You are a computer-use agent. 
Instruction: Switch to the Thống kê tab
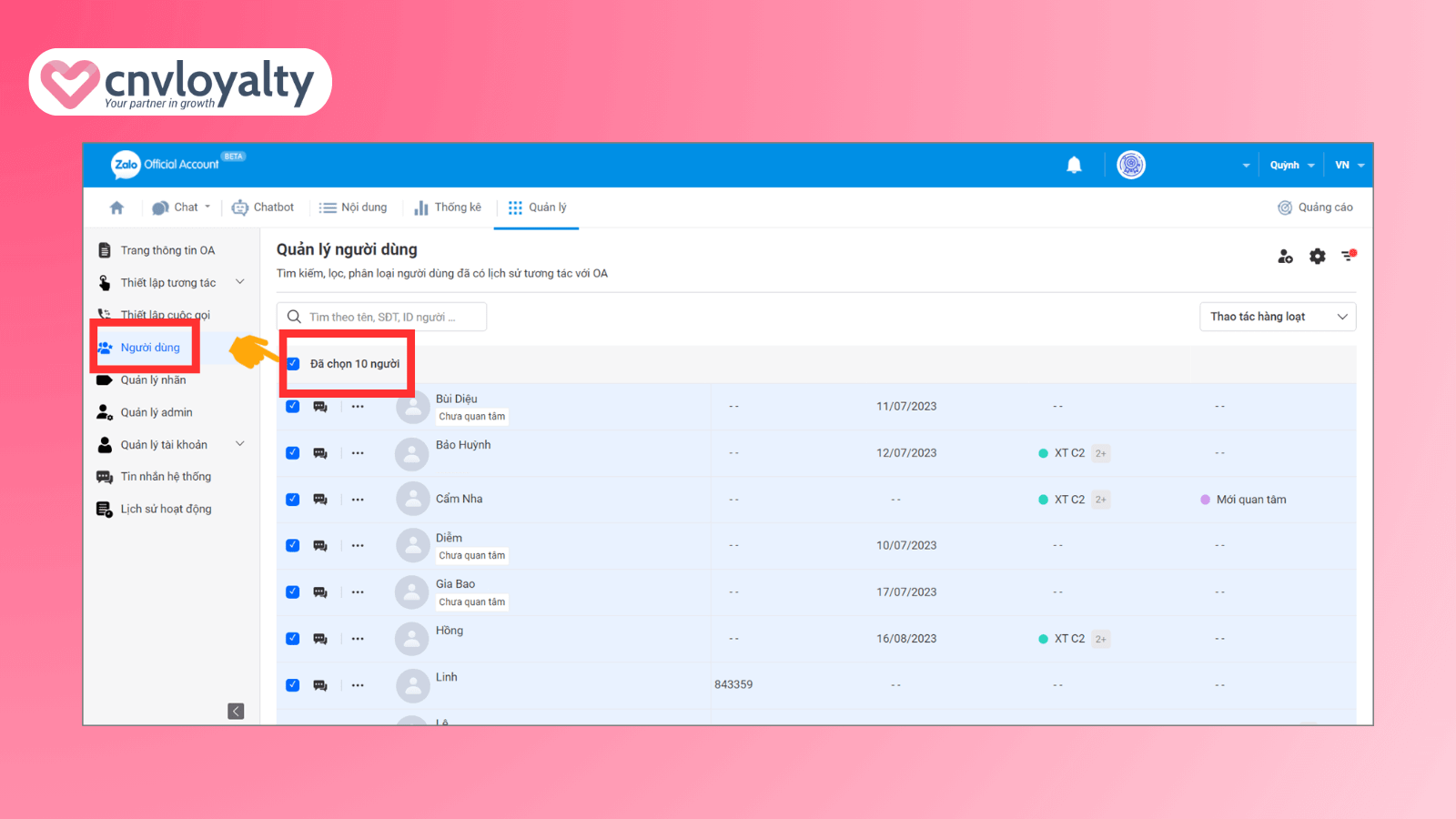click(x=448, y=207)
